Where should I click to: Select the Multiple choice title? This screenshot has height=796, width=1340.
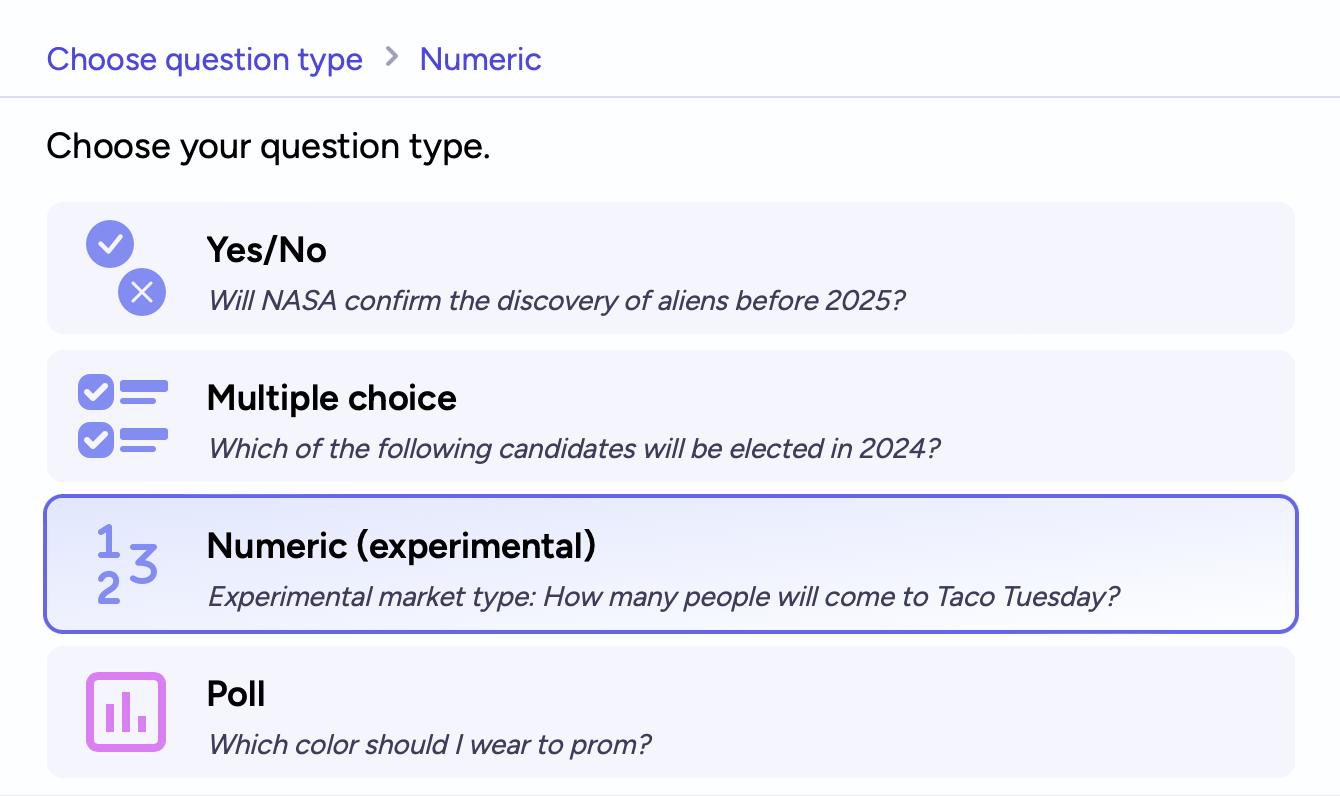(x=332, y=398)
